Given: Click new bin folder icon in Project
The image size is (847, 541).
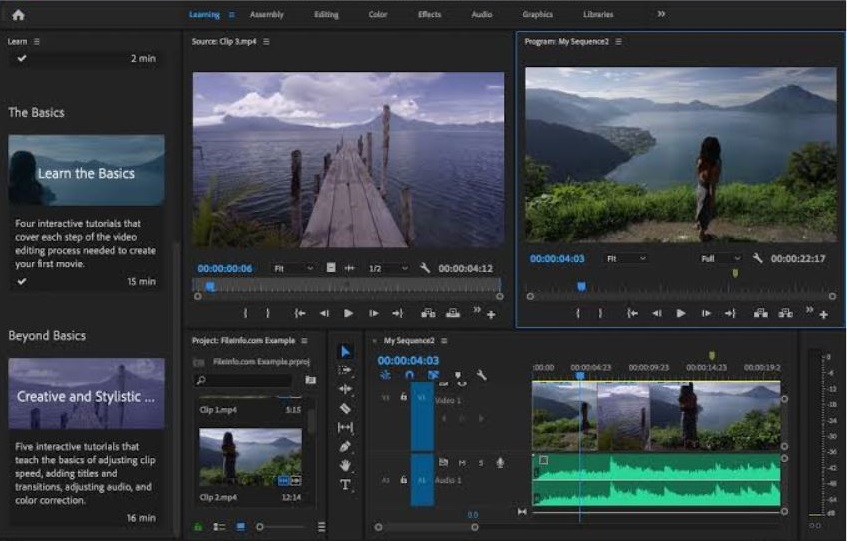Looking at the screenshot, I should (x=311, y=380).
